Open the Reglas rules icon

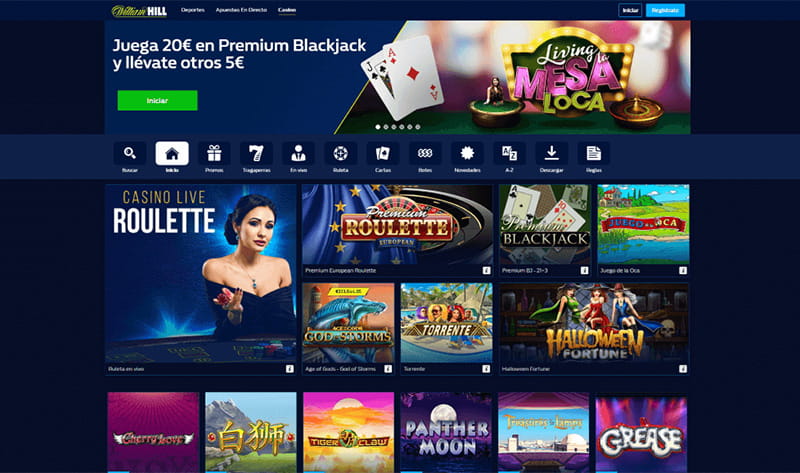[x=593, y=153]
